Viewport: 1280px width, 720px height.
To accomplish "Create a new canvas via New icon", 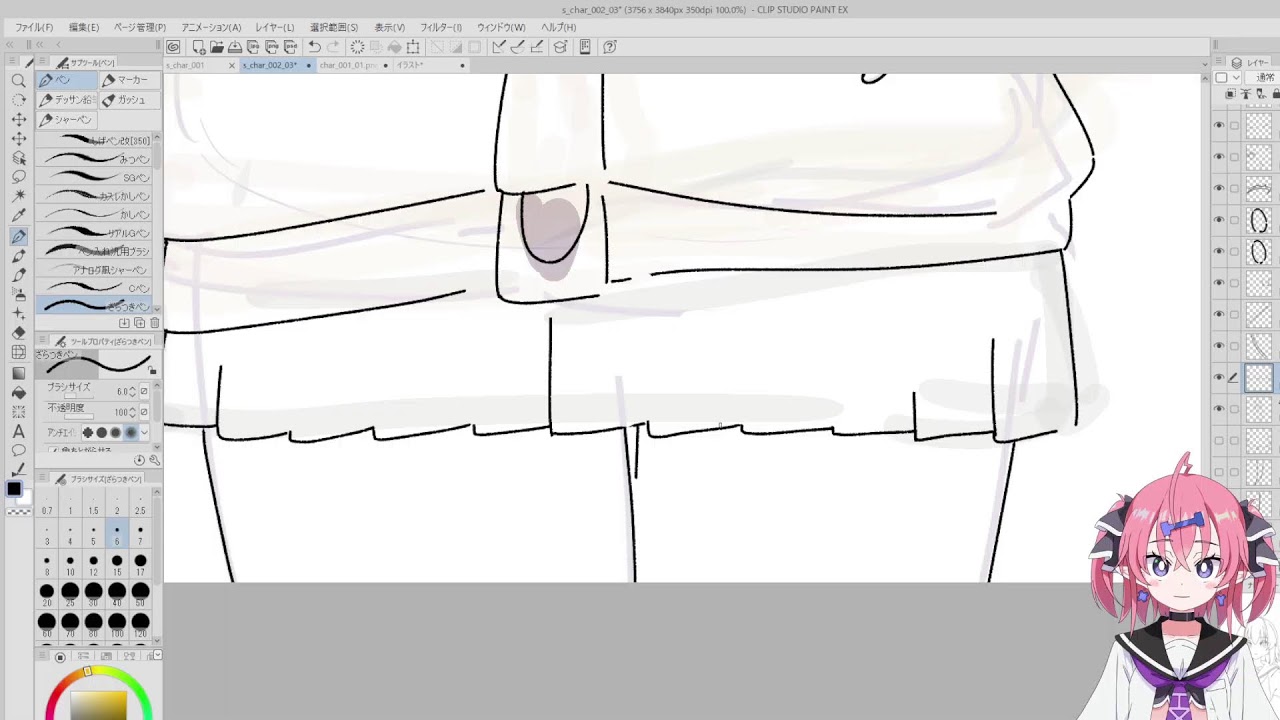I will point(199,47).
